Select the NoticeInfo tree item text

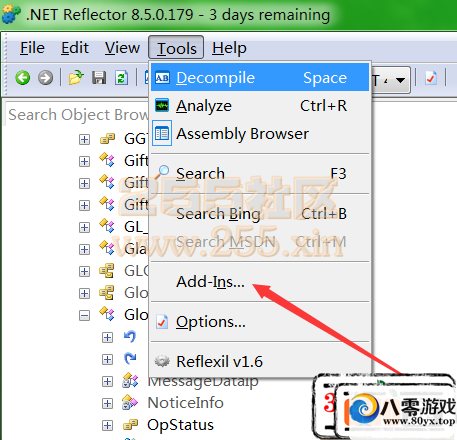(x=185, y=403)
